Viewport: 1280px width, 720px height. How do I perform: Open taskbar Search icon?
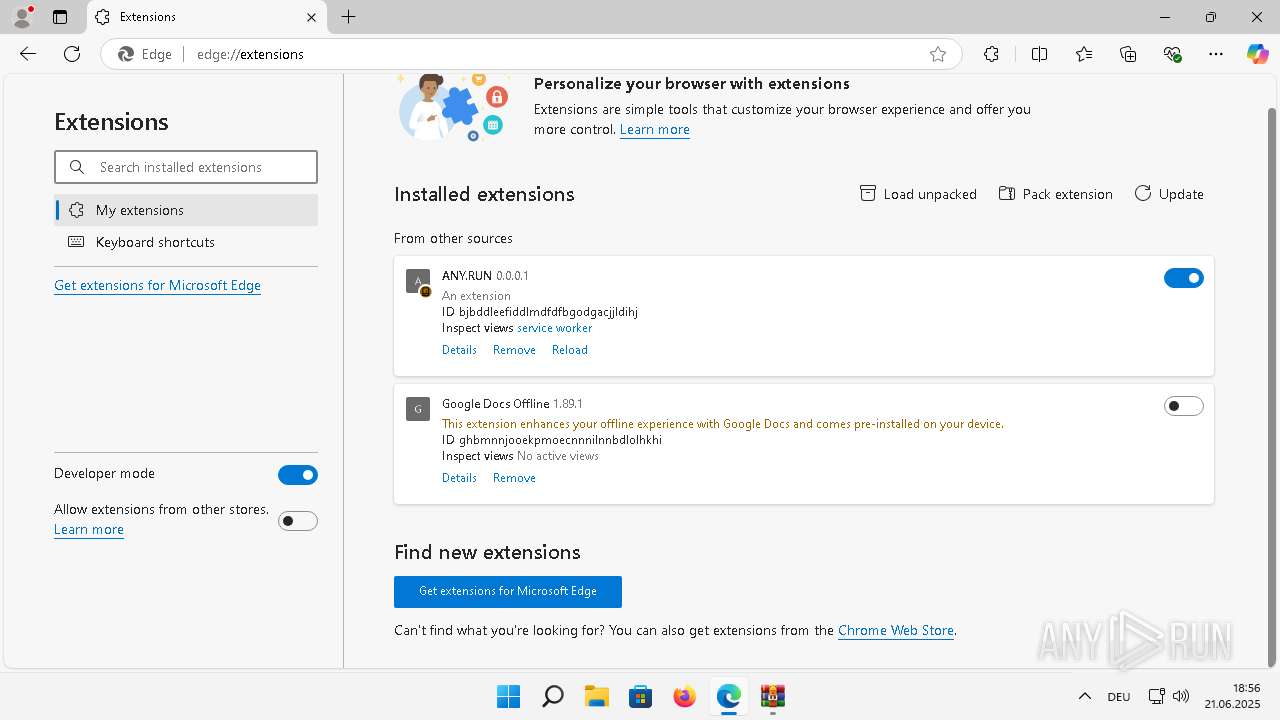[552, 696]
